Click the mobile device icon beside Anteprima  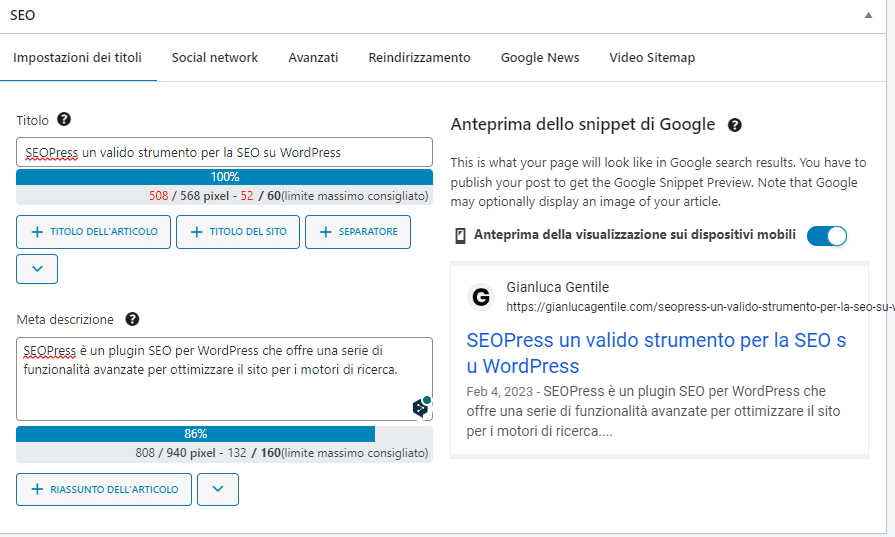coord(460,236)
